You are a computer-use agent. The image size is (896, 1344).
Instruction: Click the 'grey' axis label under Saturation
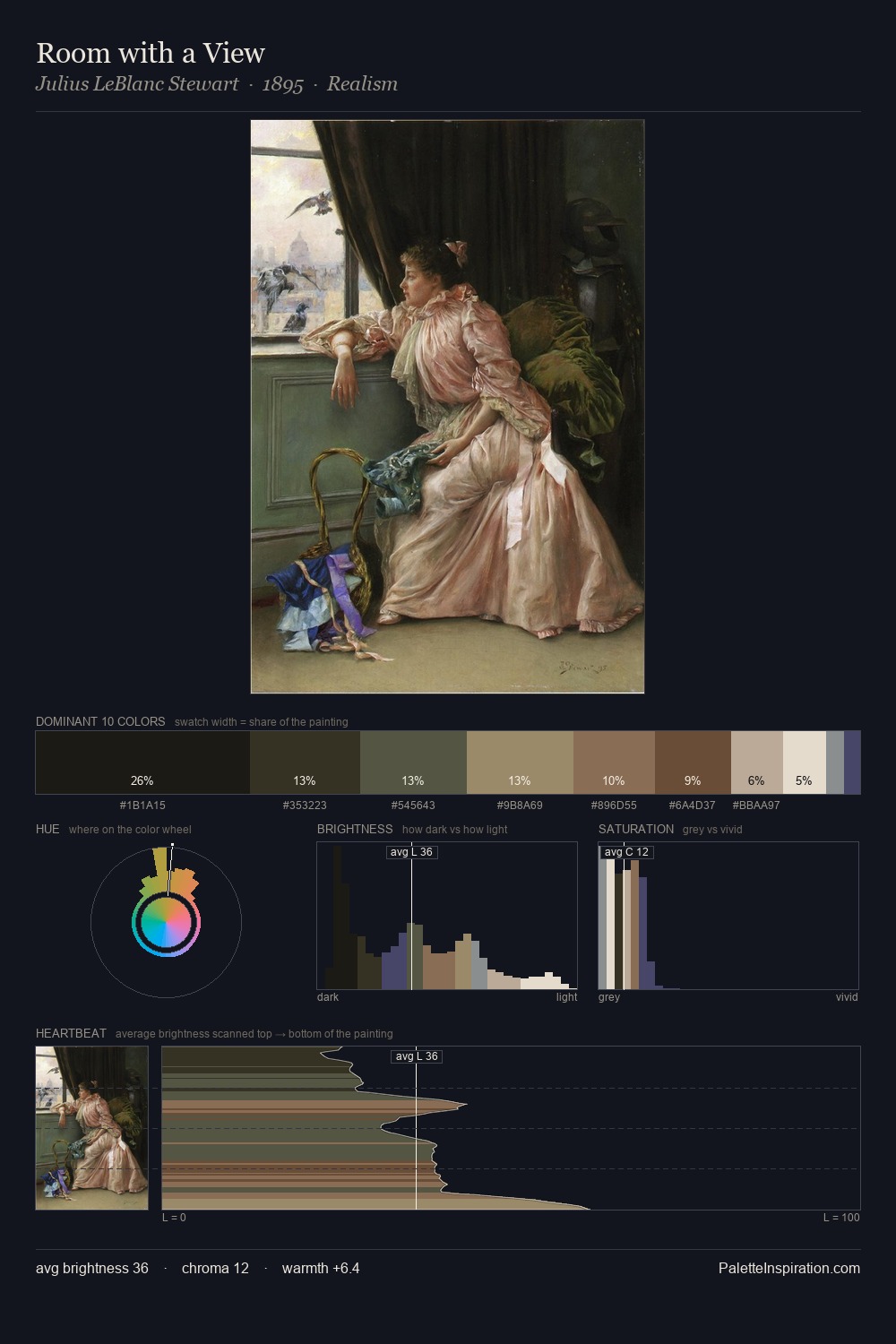pyautogui.click(x=609, y=997)
